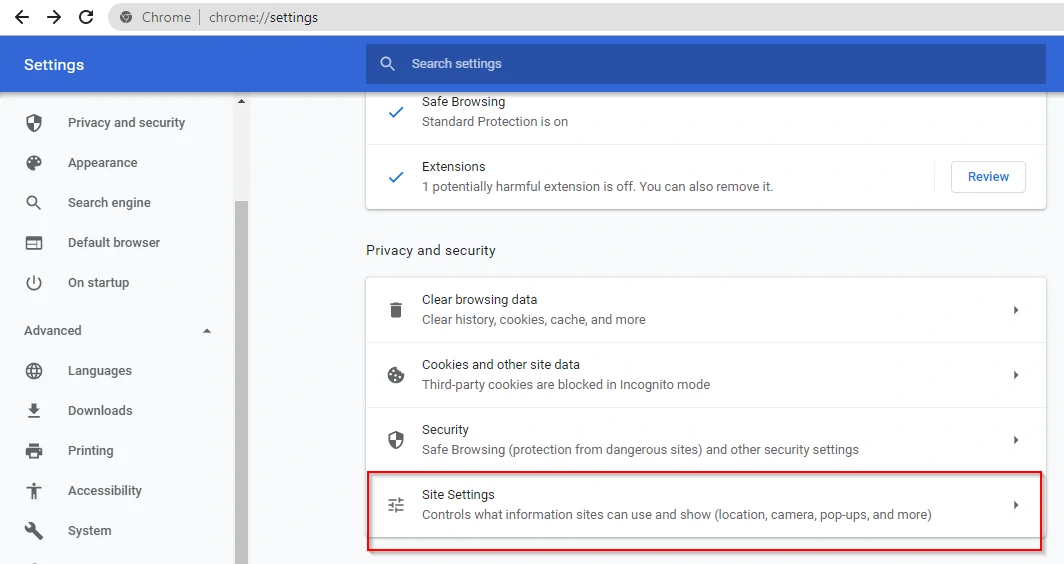Click the Languages globe icon
1064x564 pixels.
(x=34, y=371)
